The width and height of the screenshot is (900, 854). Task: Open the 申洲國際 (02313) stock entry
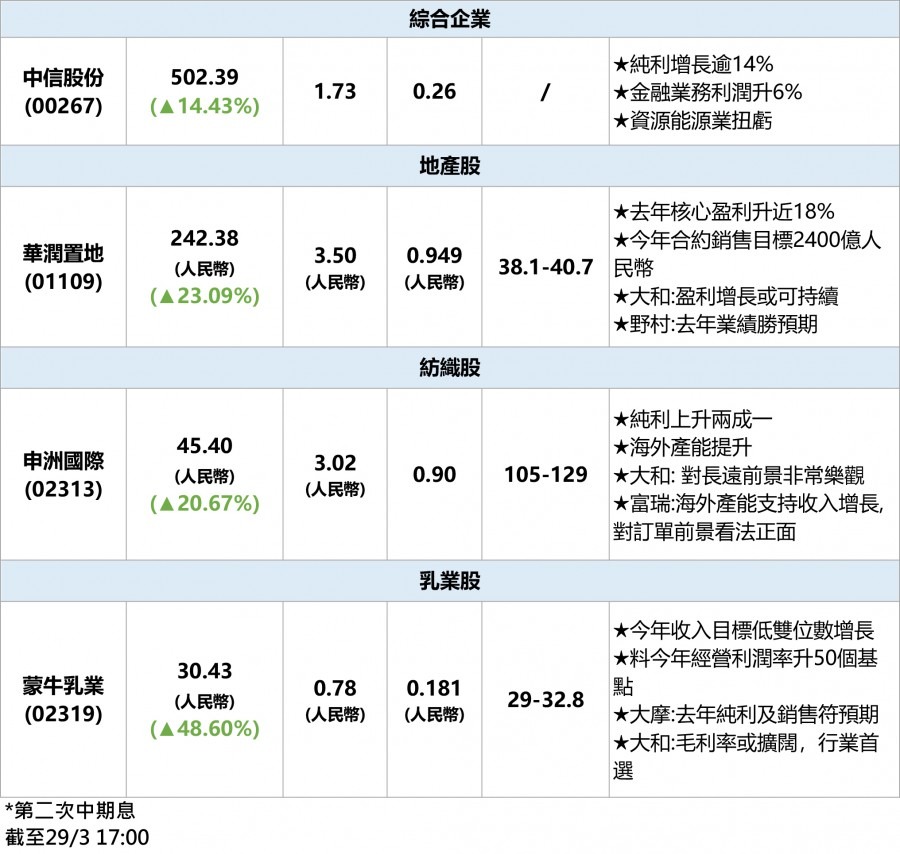[63, 474]
